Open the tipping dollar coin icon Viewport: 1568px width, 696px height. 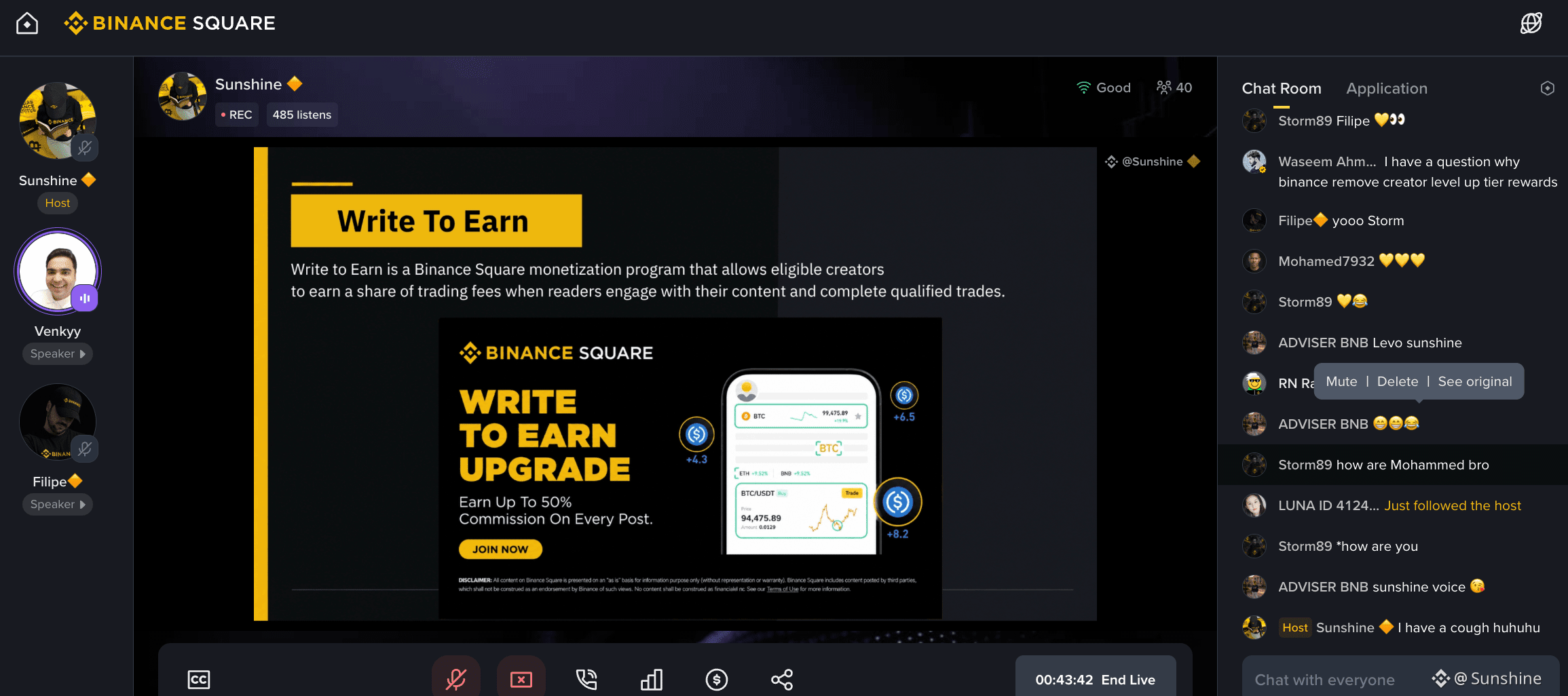[x=717, y=679]
